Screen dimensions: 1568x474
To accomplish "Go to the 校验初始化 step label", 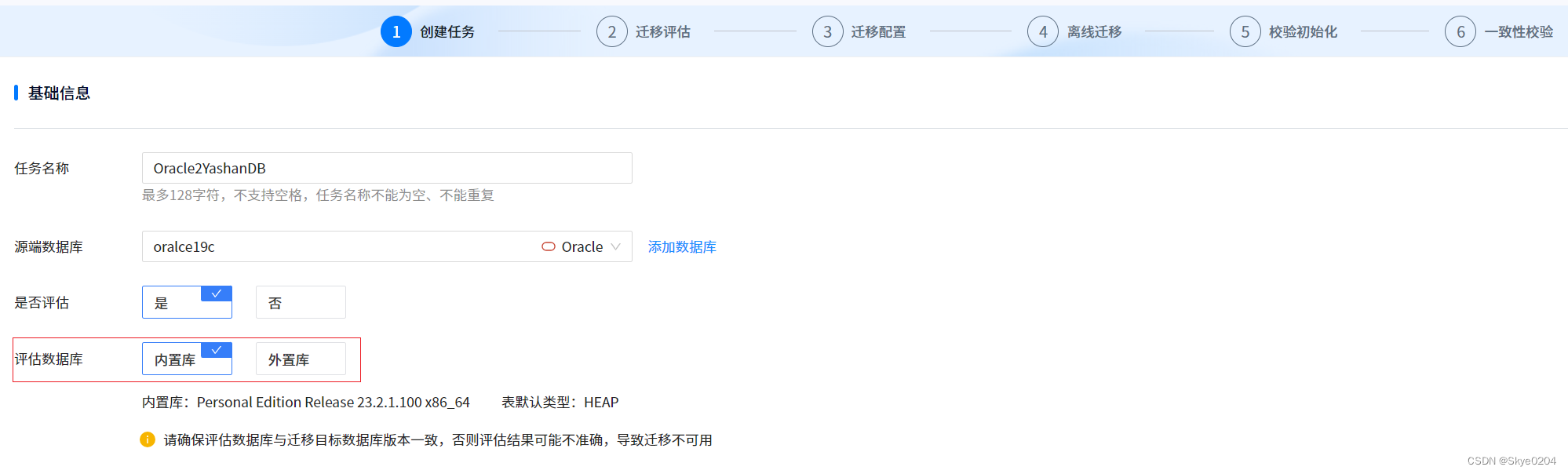I will (1304, 32).
